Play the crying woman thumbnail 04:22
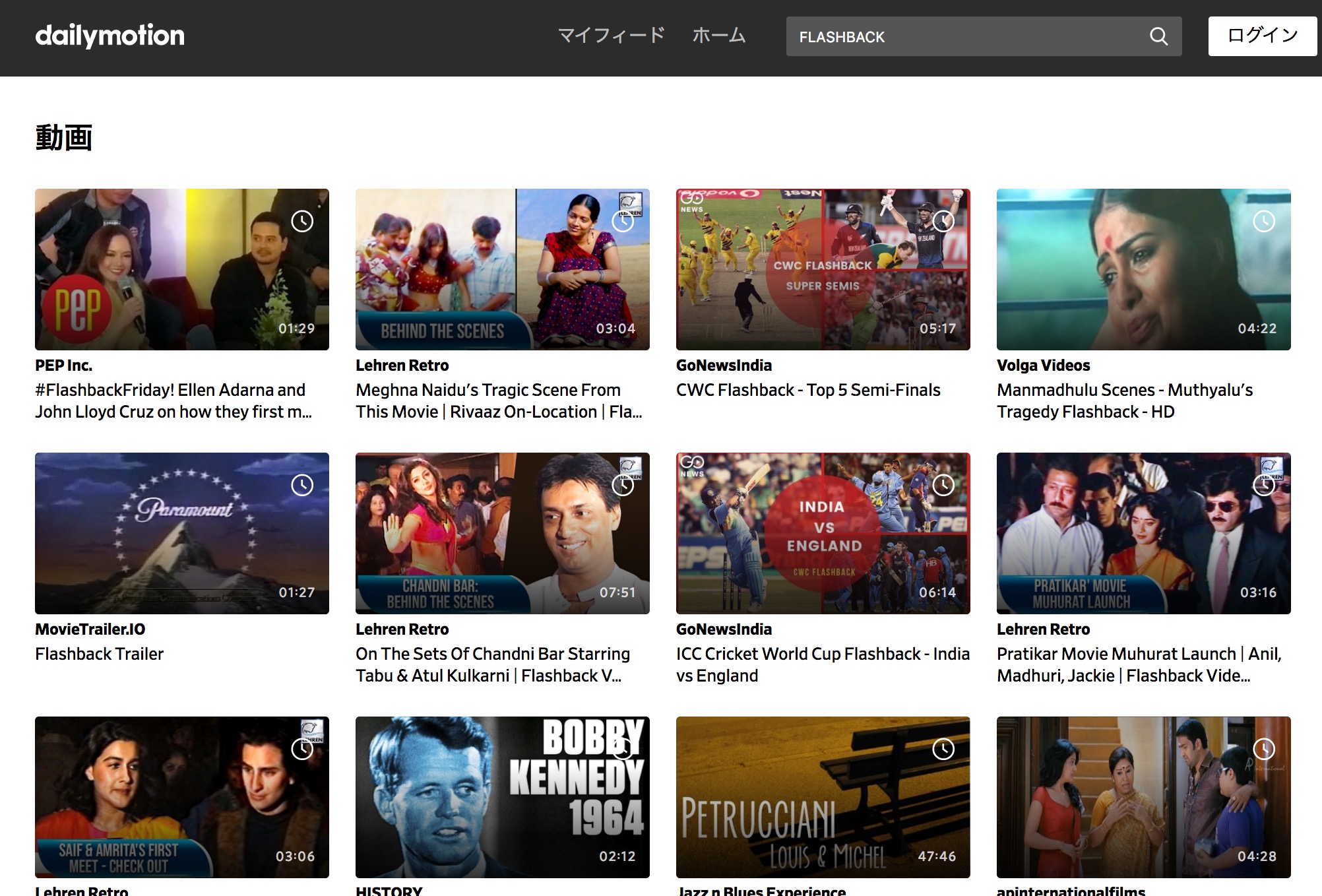This screenshot has width=1322, height=896. [x=1144, y=269]
